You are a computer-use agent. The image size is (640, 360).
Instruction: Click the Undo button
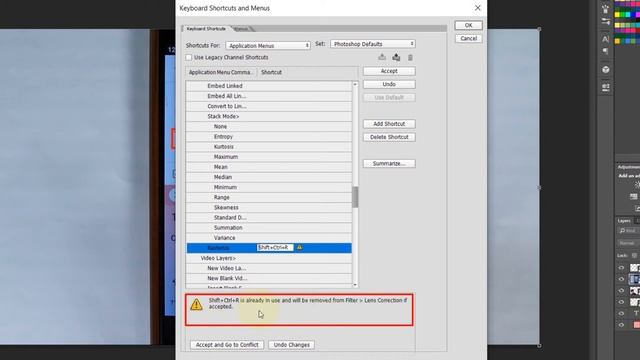click(x=389, y=84)
